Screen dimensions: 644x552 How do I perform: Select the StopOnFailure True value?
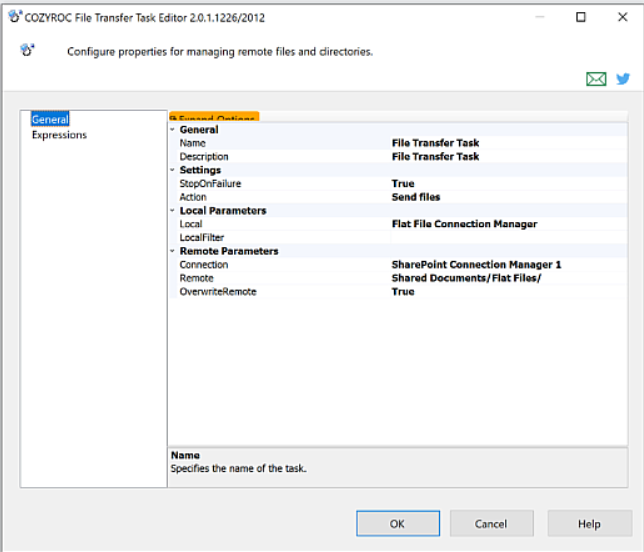509,184
